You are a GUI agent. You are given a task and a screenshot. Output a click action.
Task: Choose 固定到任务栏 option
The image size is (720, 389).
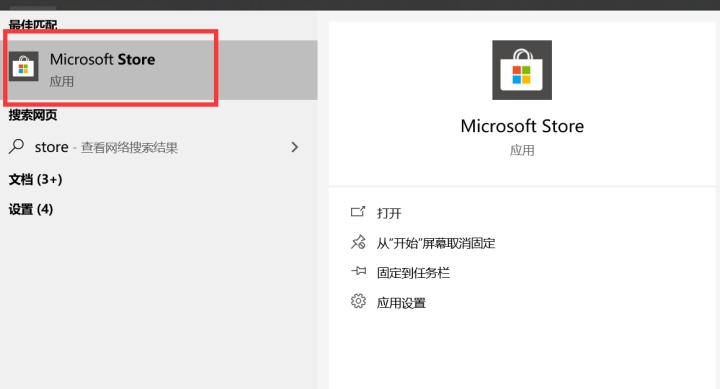(x=413, y=273)
